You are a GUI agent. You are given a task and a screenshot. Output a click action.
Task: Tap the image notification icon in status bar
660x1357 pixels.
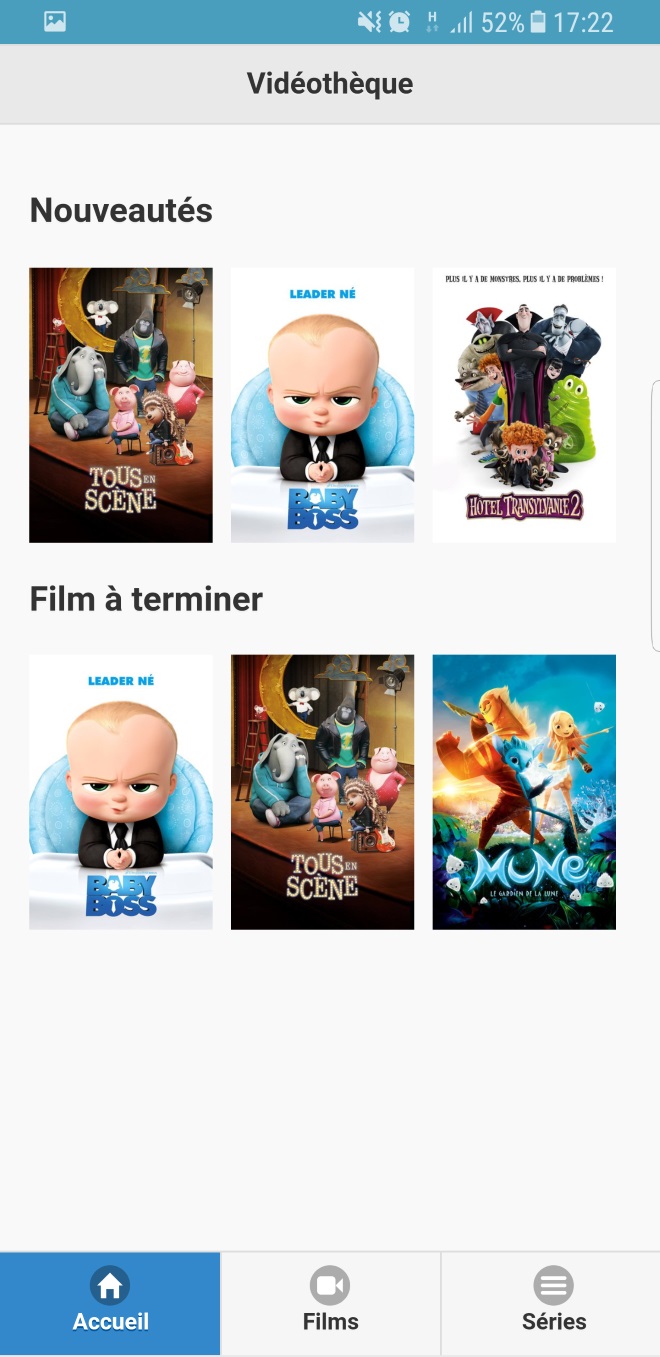point(55,21)
